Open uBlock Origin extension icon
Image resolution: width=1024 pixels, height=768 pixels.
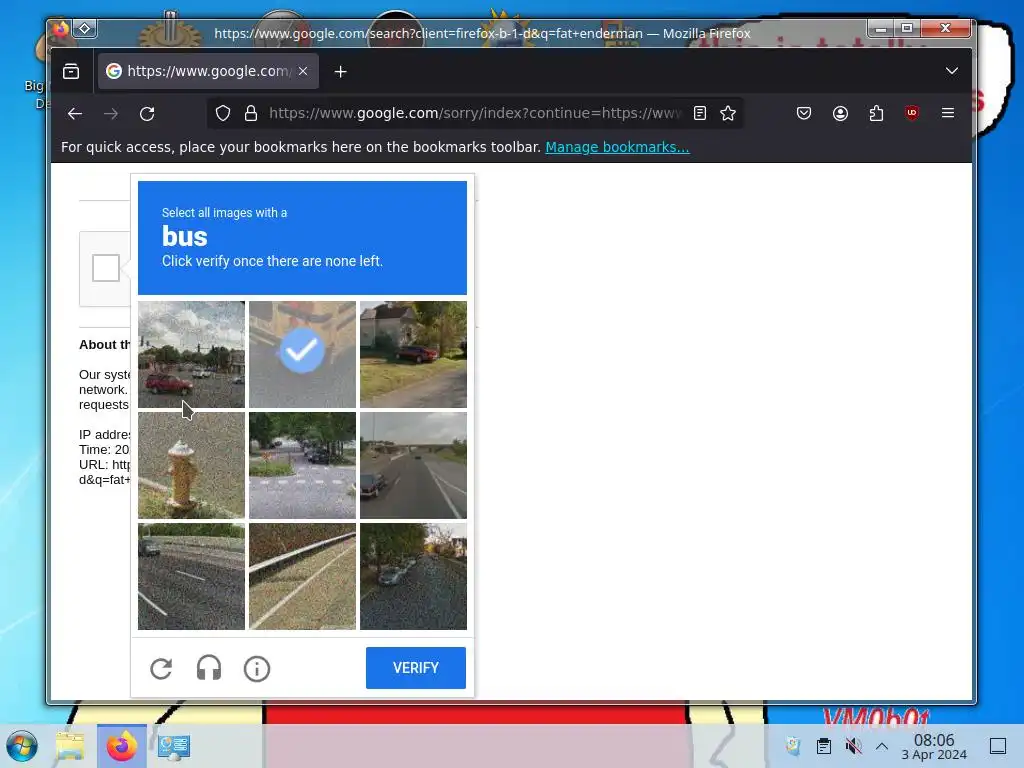912,113
